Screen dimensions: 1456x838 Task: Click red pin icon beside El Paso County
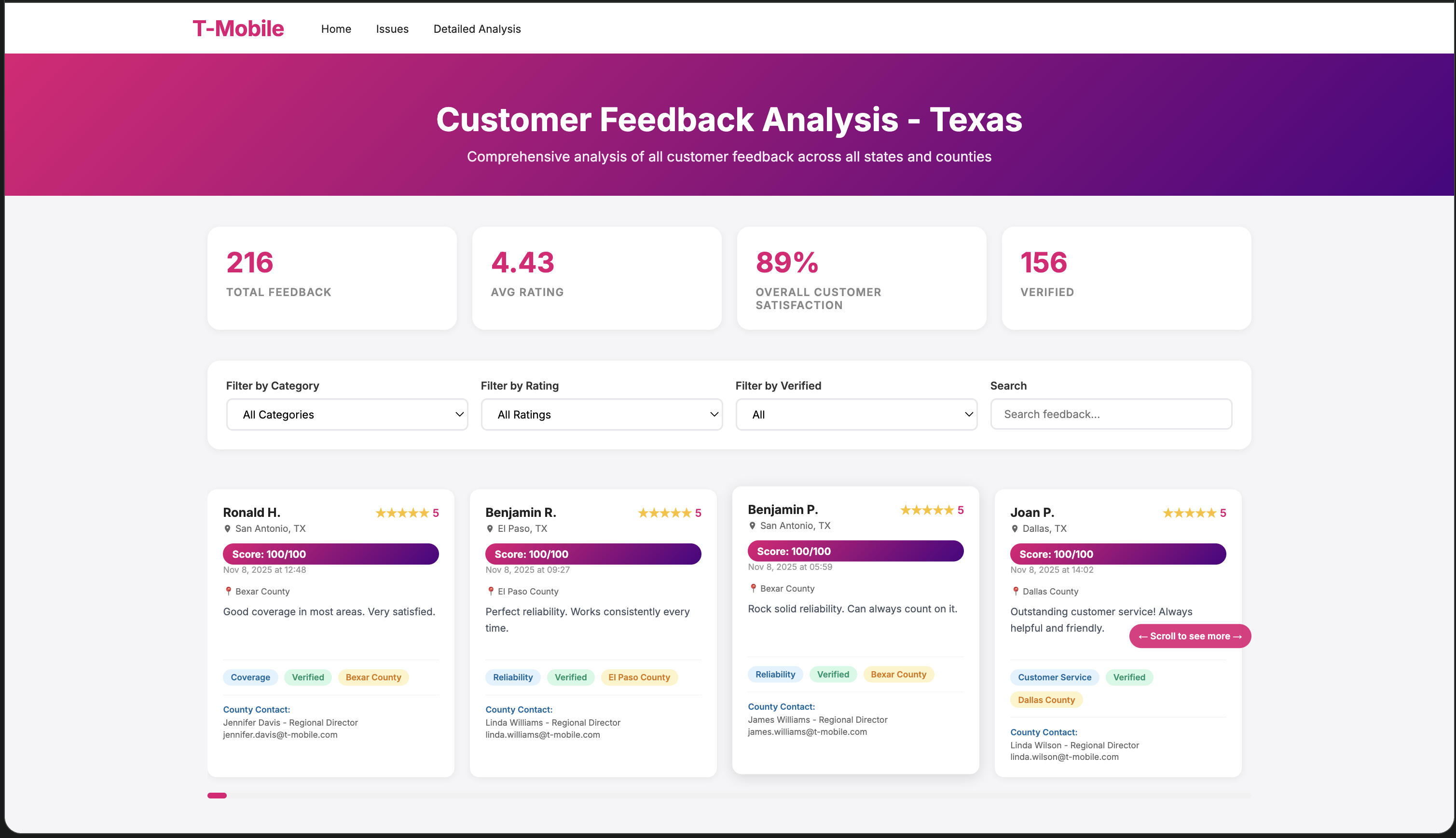coord(491,591)
